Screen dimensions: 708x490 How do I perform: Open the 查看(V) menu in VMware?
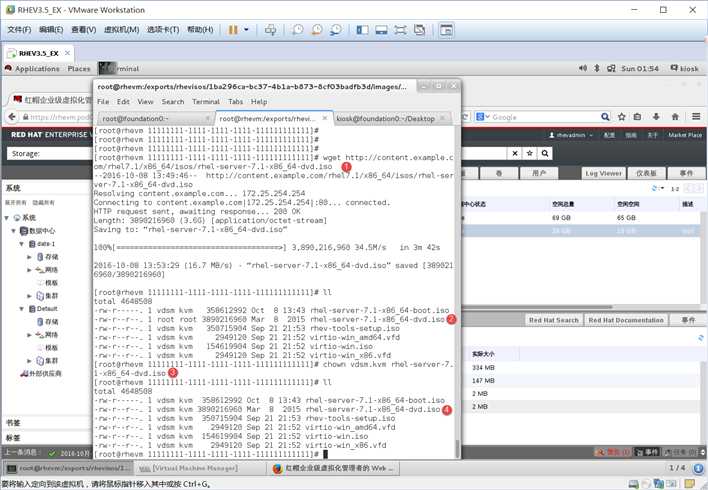coord(84,30)
